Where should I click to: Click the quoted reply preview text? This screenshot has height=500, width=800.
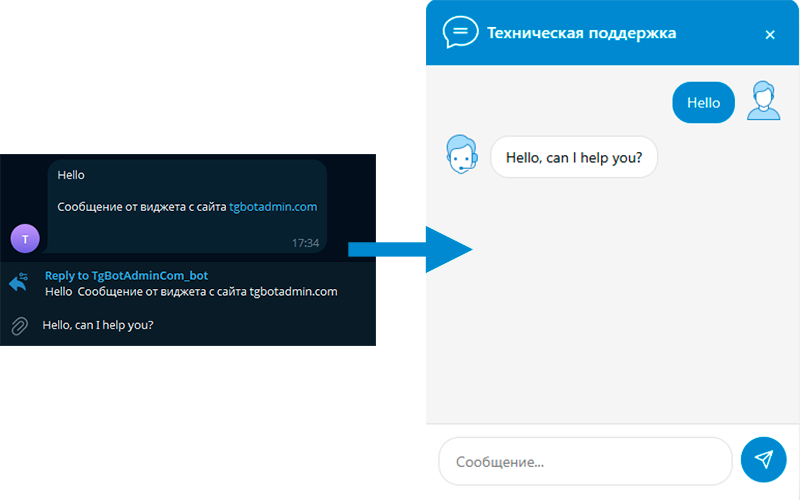(x=191, y=292)
